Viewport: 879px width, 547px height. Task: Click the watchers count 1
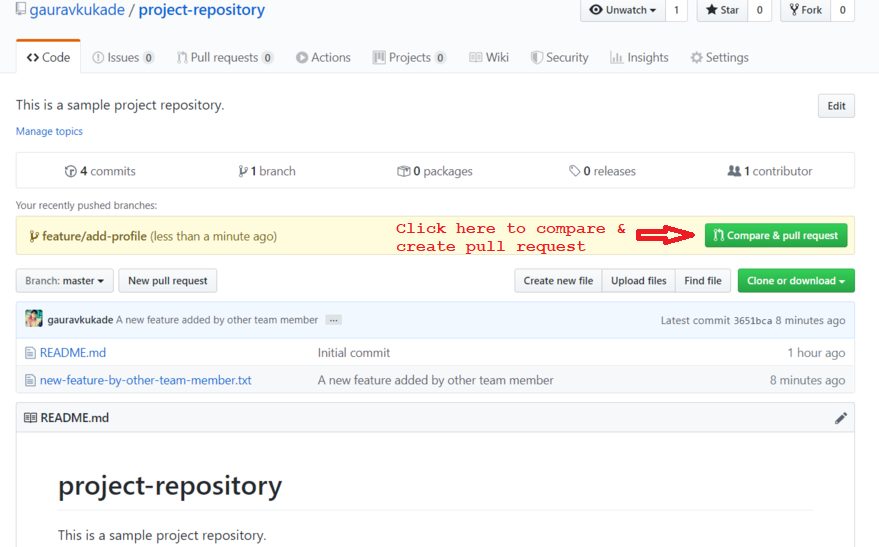(676, 10)
